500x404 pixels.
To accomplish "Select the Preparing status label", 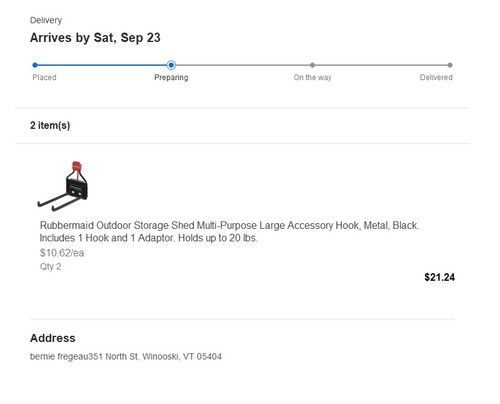I will click(171, 77).
